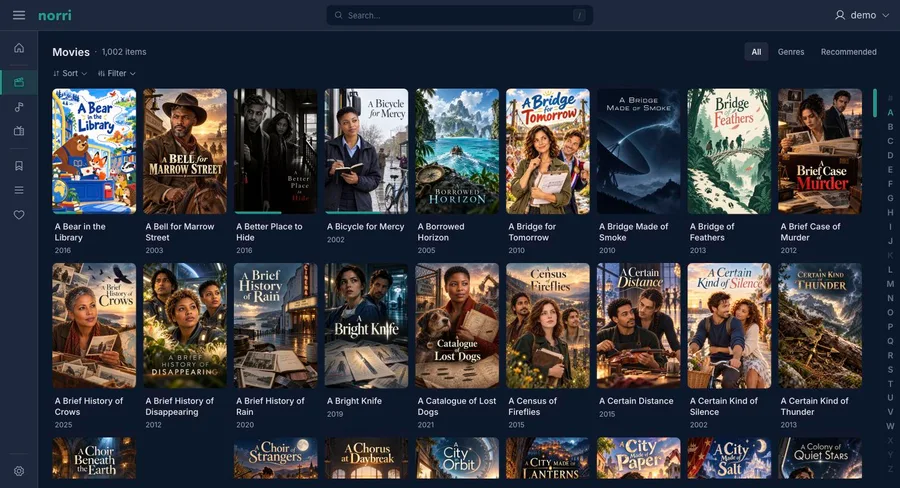Open A Bright Knife poster
Screen dimensions: 900x488
tap(366, 326)
